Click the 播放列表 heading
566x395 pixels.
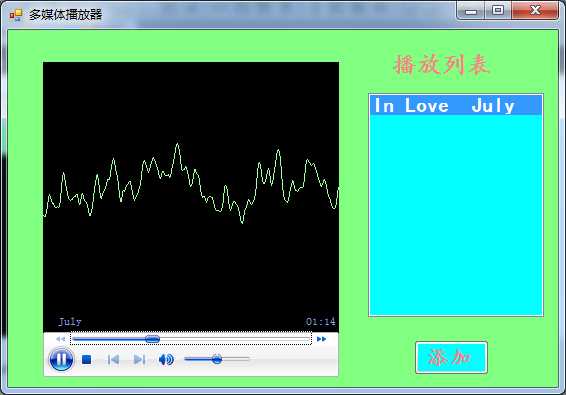[x=442, y=65]
